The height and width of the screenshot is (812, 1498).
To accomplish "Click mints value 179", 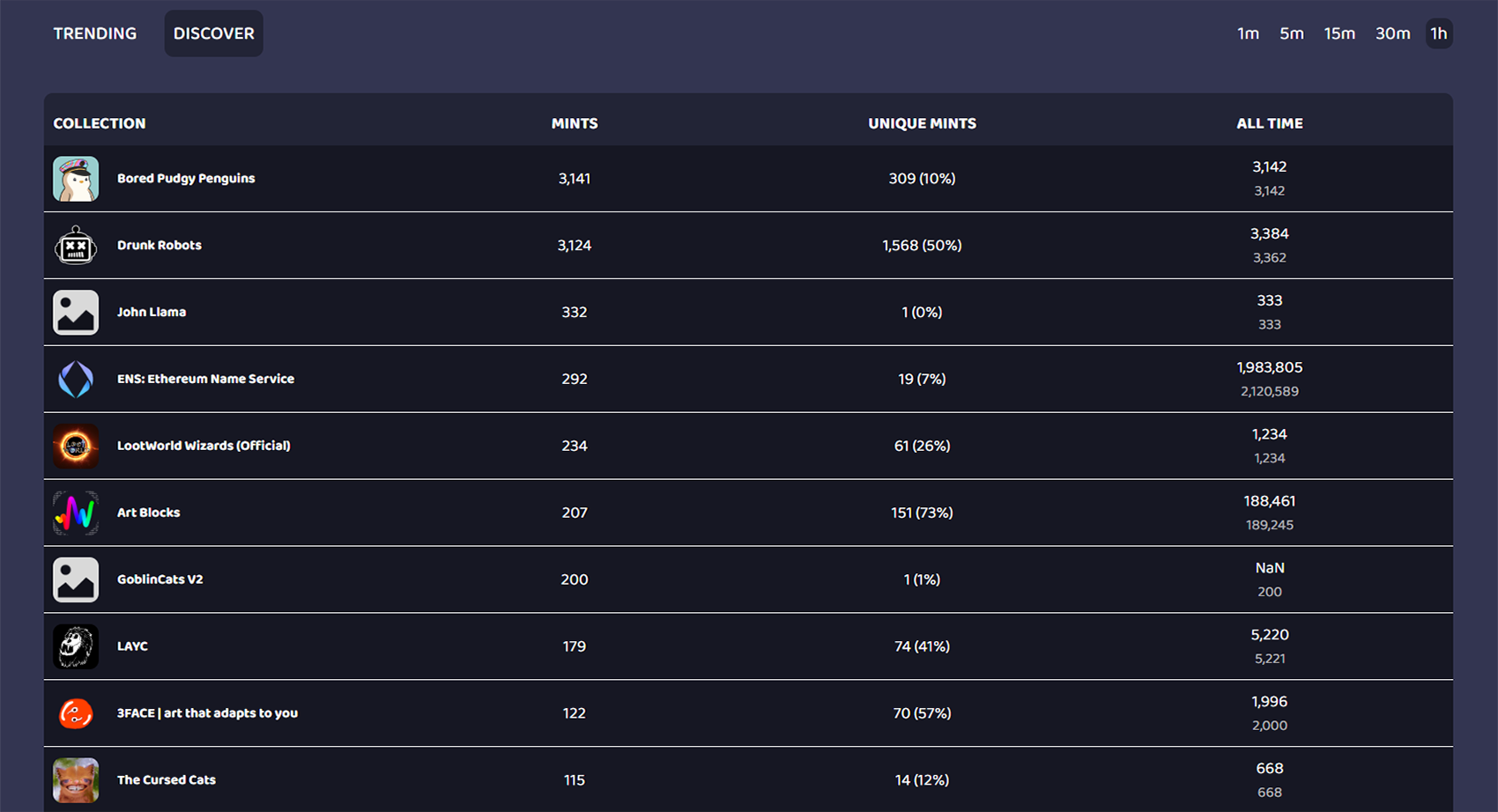I will tap(575, 646).
